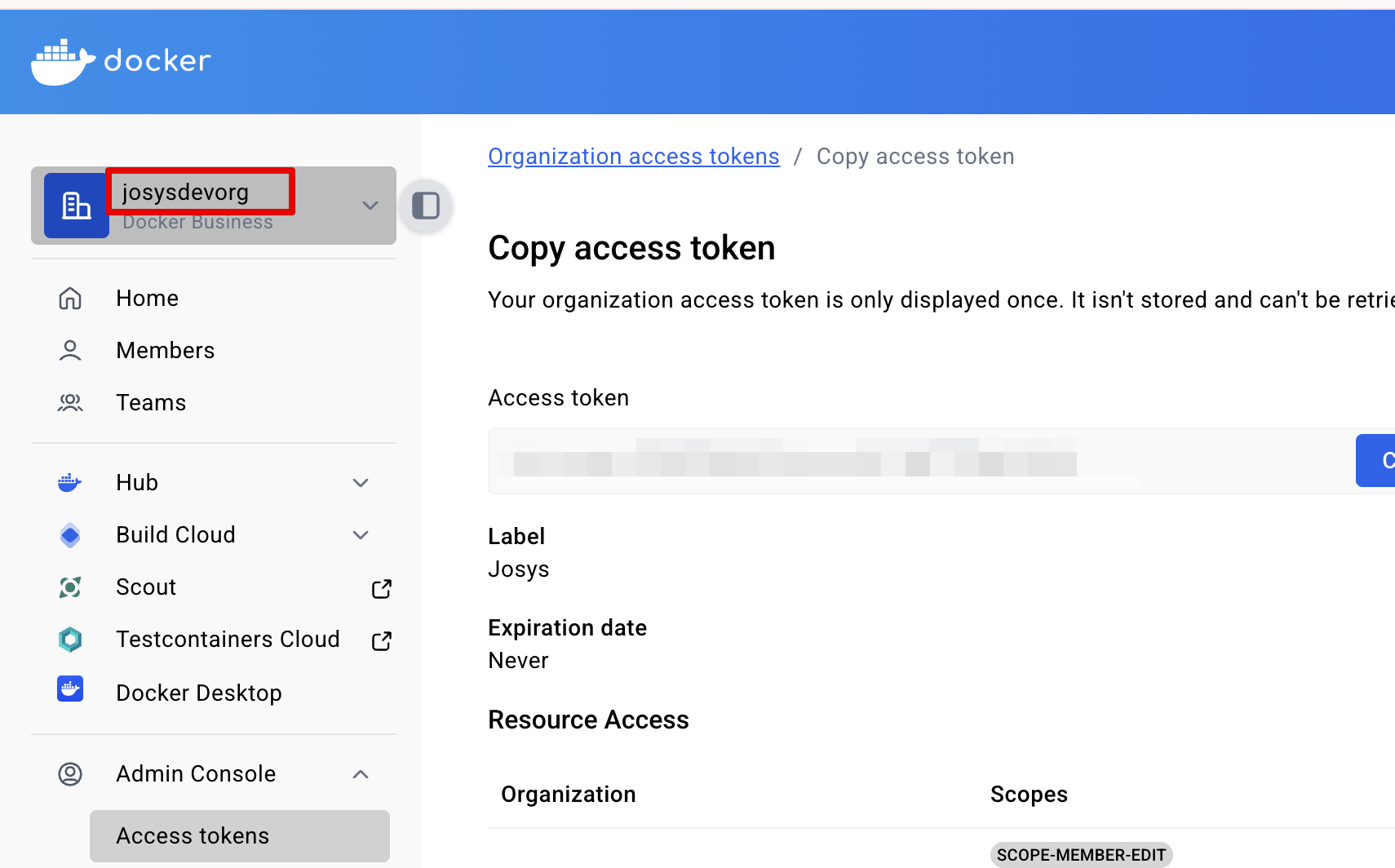Image resolution: width=1395 pixels, height=868 pixels.
Task: Click the Teams group icon
Action: pyautogui.click(x=70, y=403)
